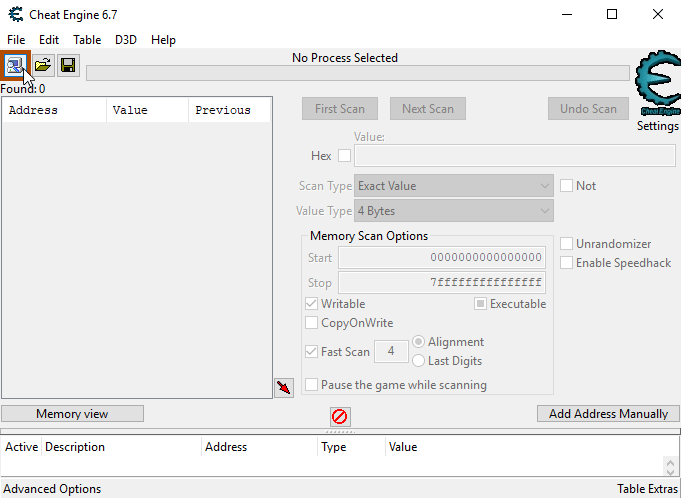The width and height of the screenshot is (681, 498).
Task: Click the 'Found: 0' label
Action: click(23, 89)
